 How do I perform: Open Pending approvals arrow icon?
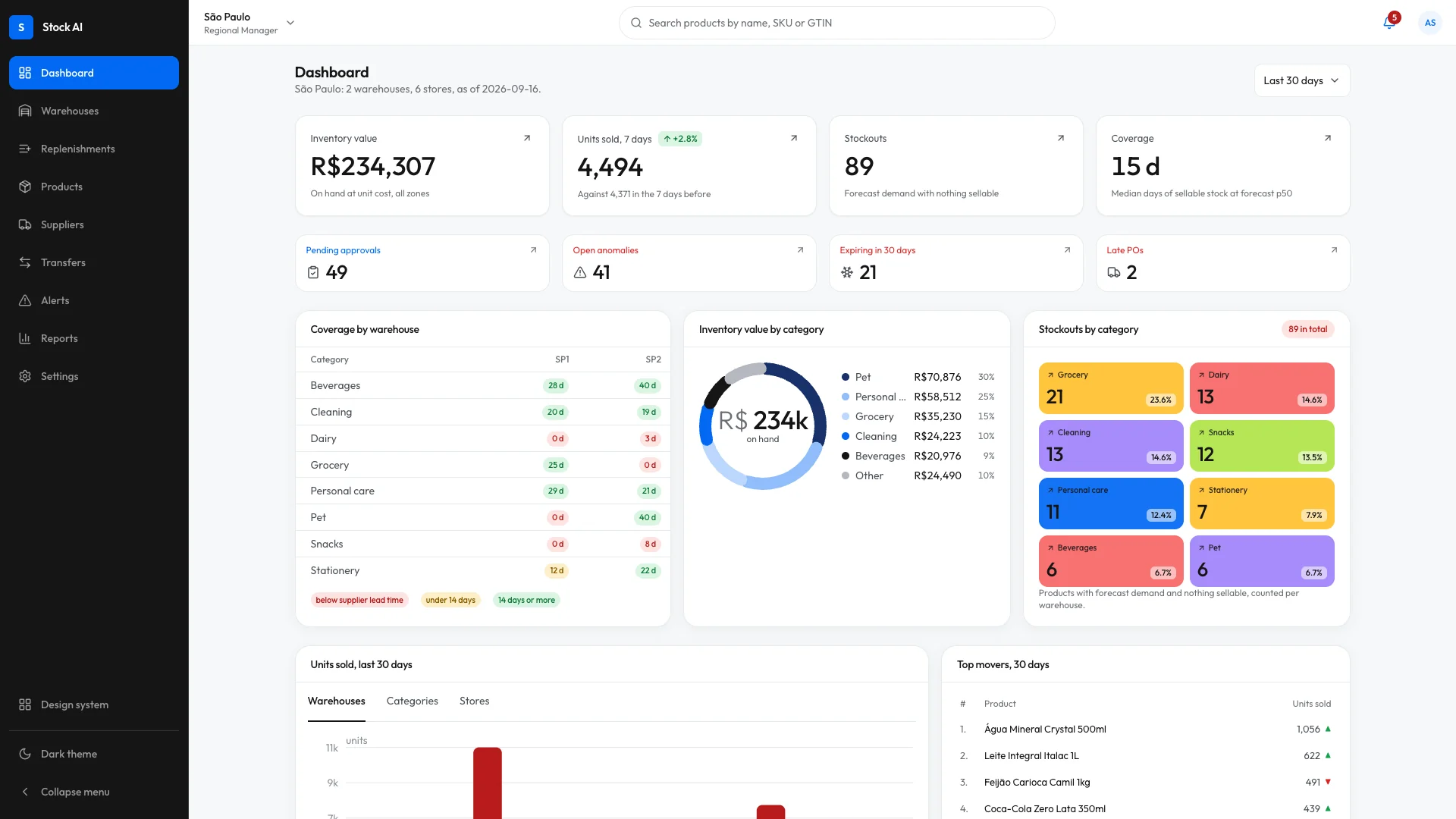click(x=533, y=250)
